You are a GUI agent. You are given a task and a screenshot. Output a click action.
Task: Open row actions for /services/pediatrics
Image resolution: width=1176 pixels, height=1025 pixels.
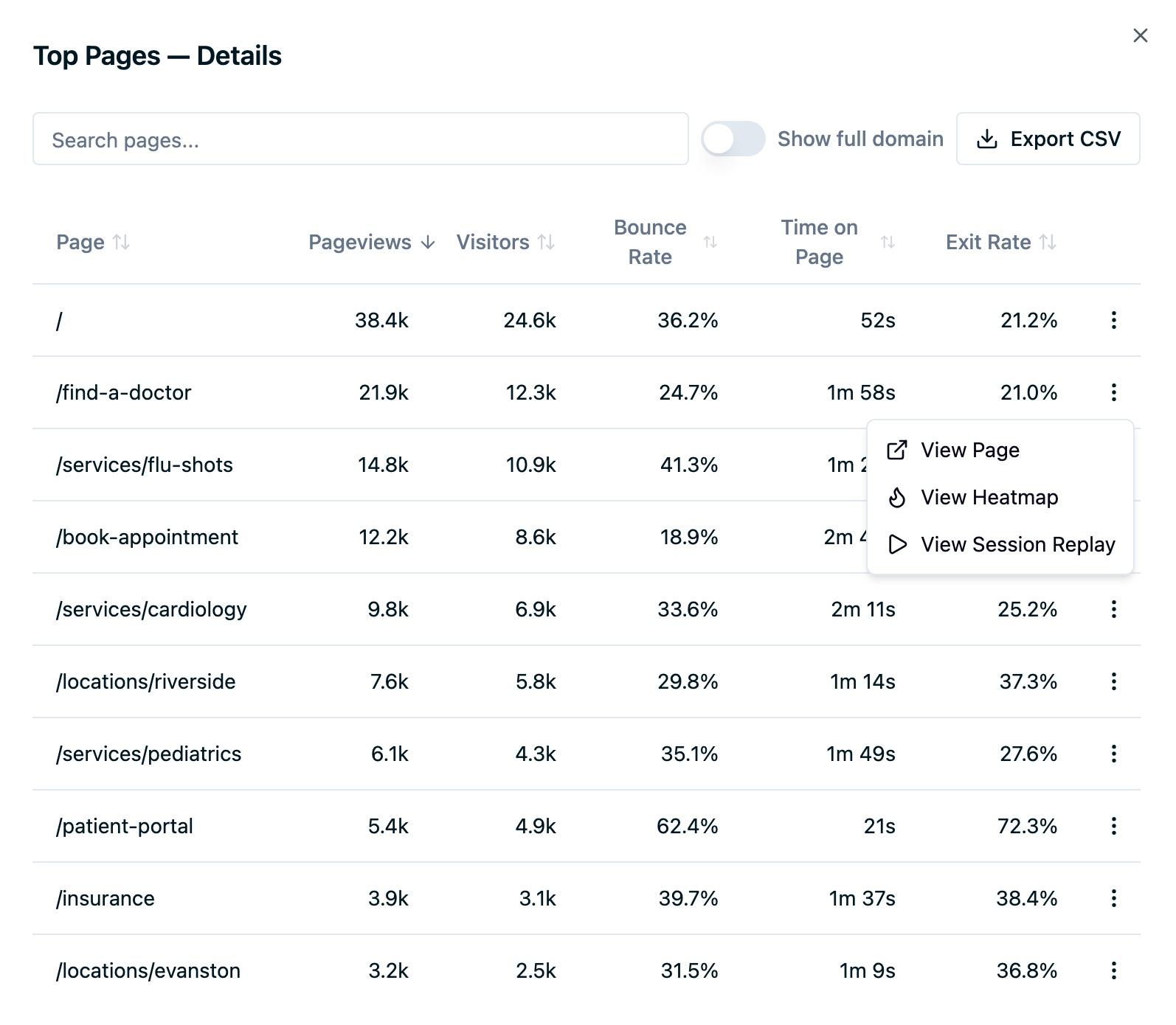(x=1113, y=754)
